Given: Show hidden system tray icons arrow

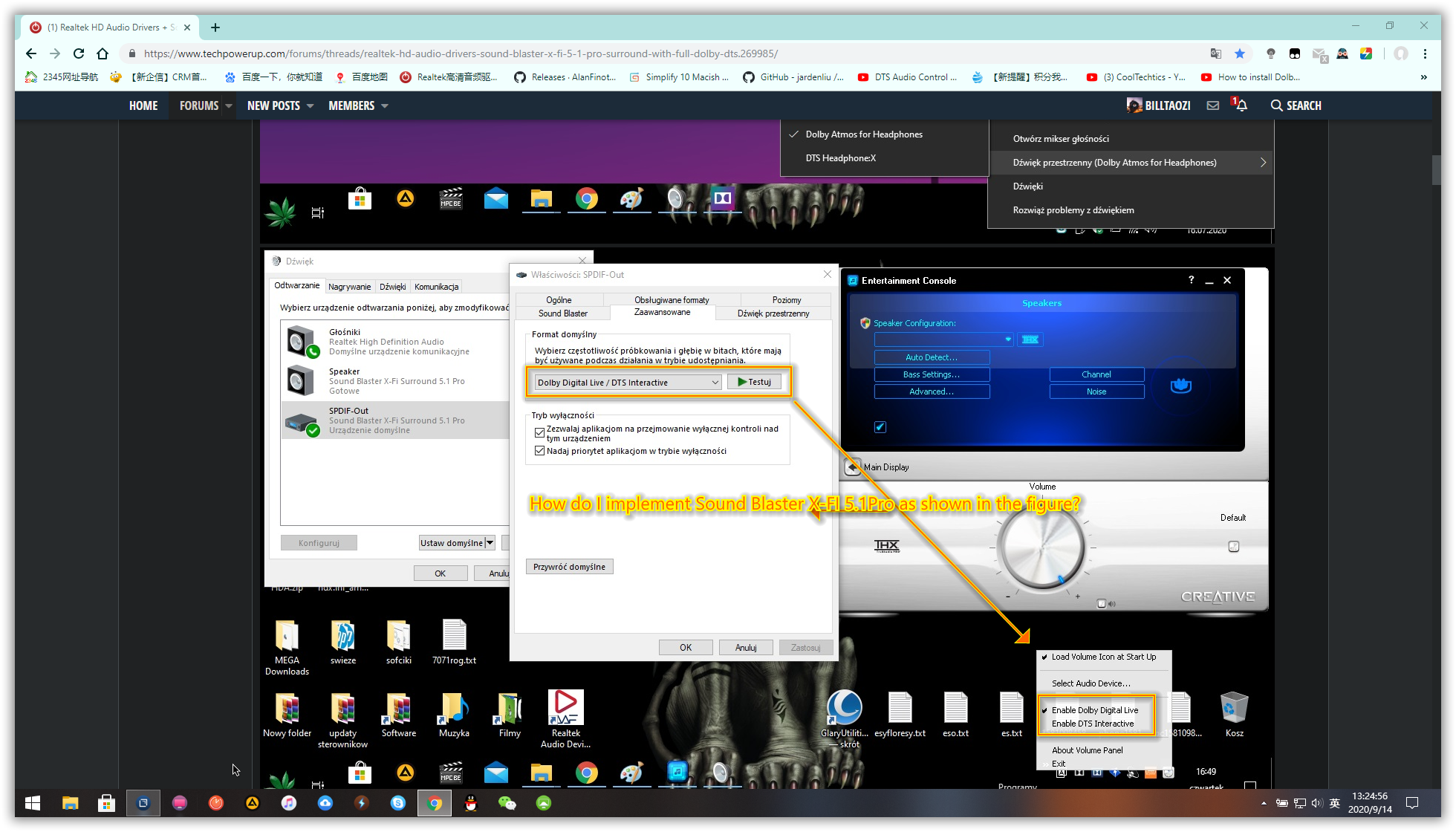Looking at the screenshot, I should pyautogui.click(x=1264, y=803).
